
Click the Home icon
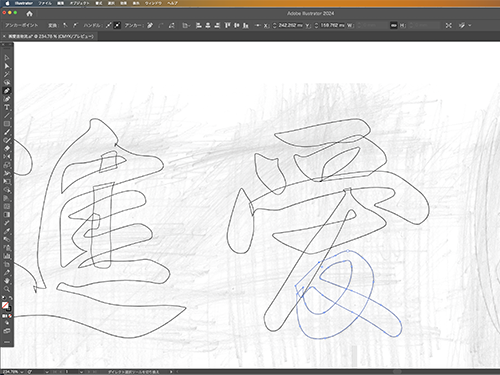tap(29, 14)
